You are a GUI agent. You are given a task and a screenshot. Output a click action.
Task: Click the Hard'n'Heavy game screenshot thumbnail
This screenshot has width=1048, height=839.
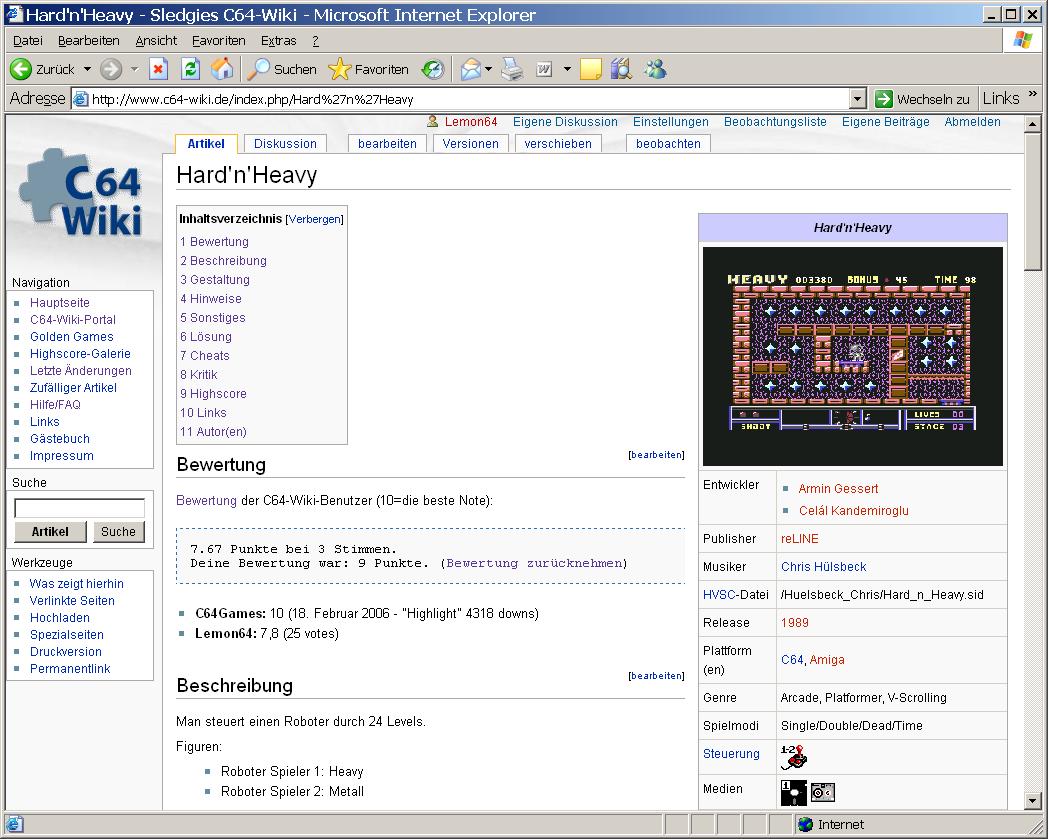852,356
